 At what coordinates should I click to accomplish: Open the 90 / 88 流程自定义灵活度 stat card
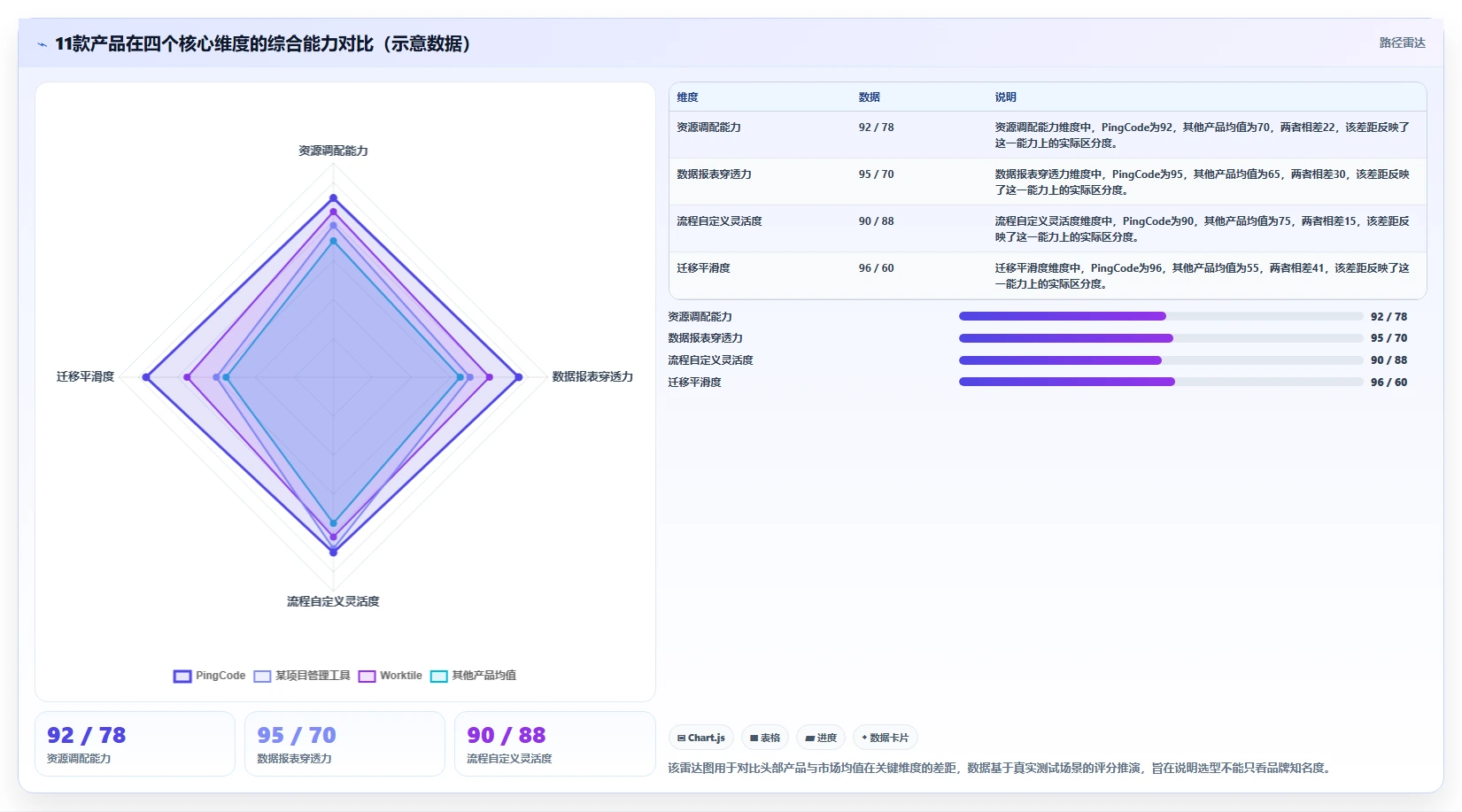pyautogui.click(x=554, y=744)
